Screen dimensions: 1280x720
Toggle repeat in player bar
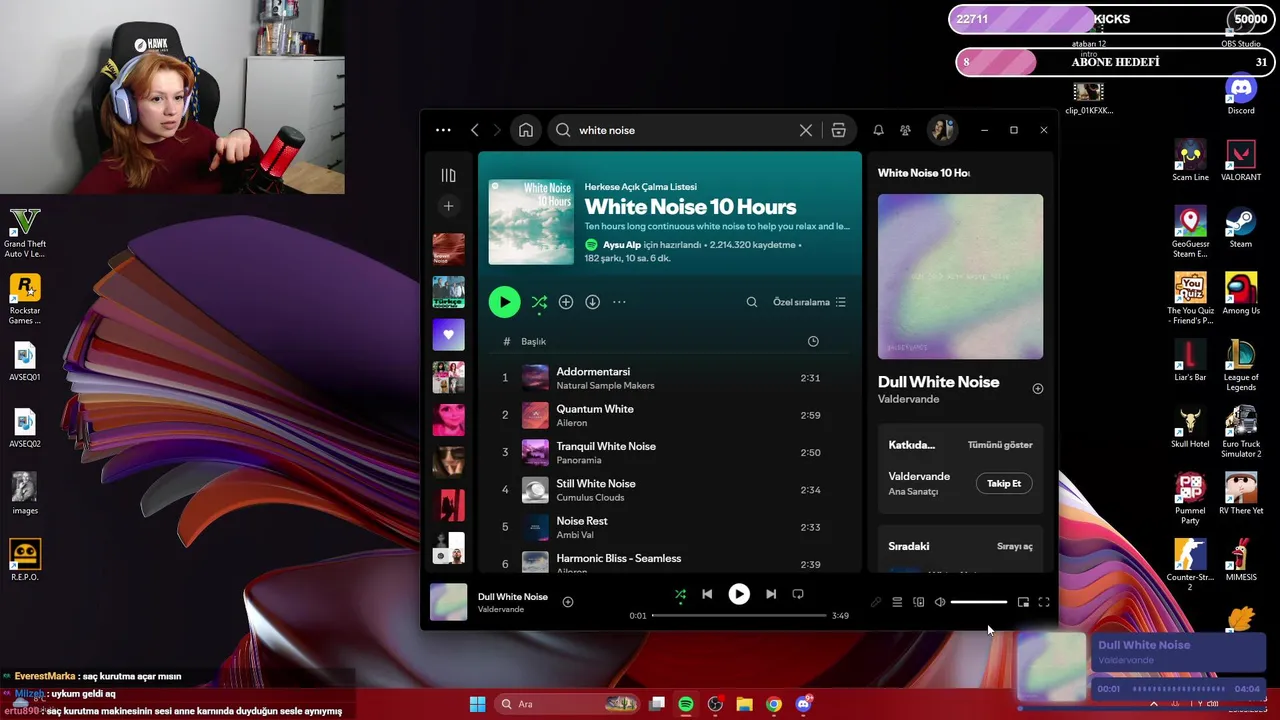pos(798,594)
